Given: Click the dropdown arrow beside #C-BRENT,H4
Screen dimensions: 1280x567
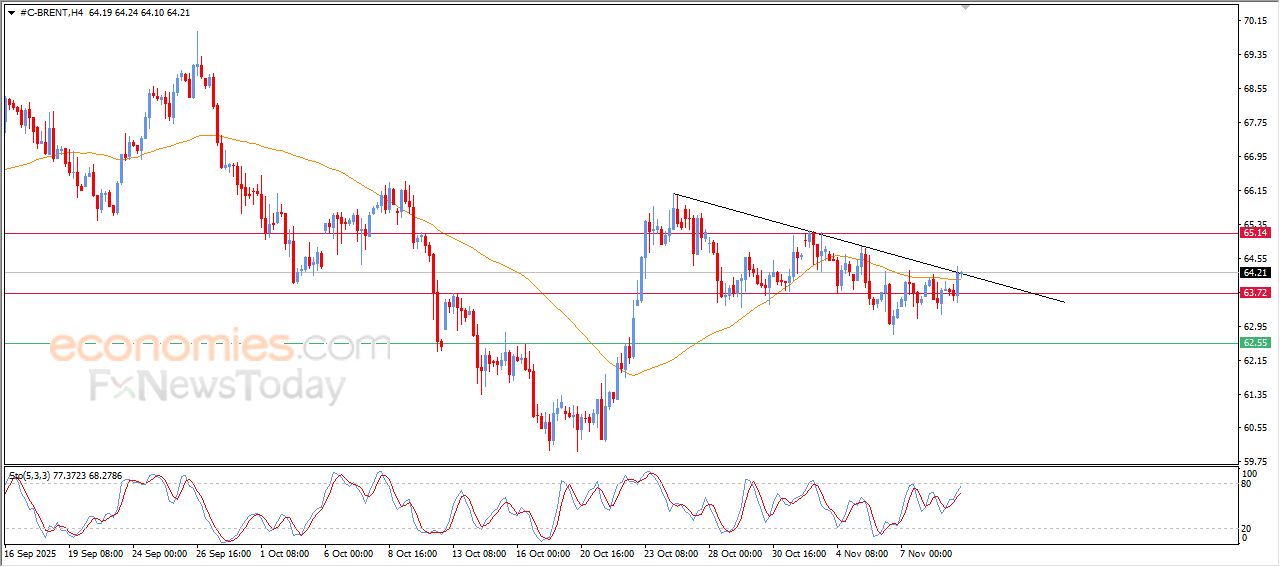Looking at the screenshot, I should pyautogui.click(x=11, y=13).
